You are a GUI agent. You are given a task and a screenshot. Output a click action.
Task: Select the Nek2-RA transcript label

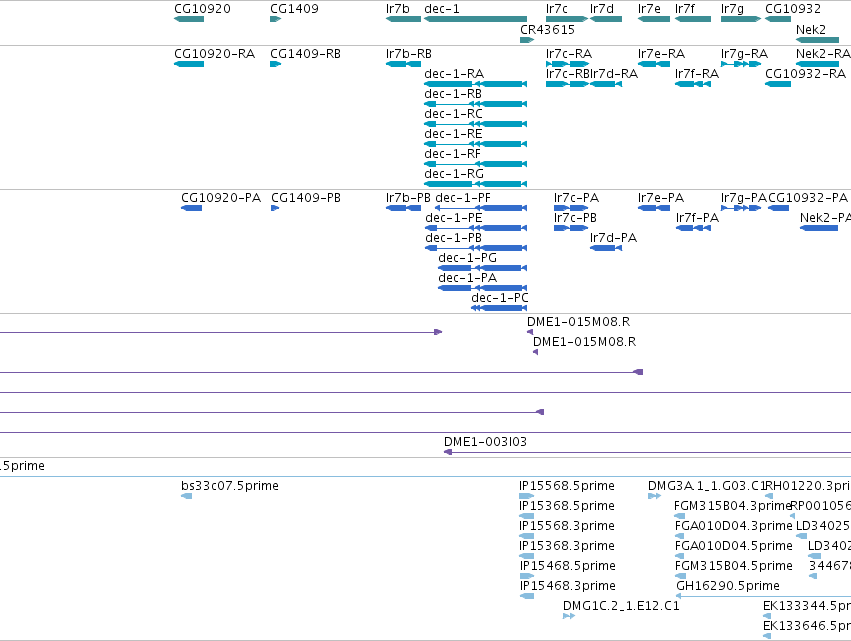coord(823,54)
